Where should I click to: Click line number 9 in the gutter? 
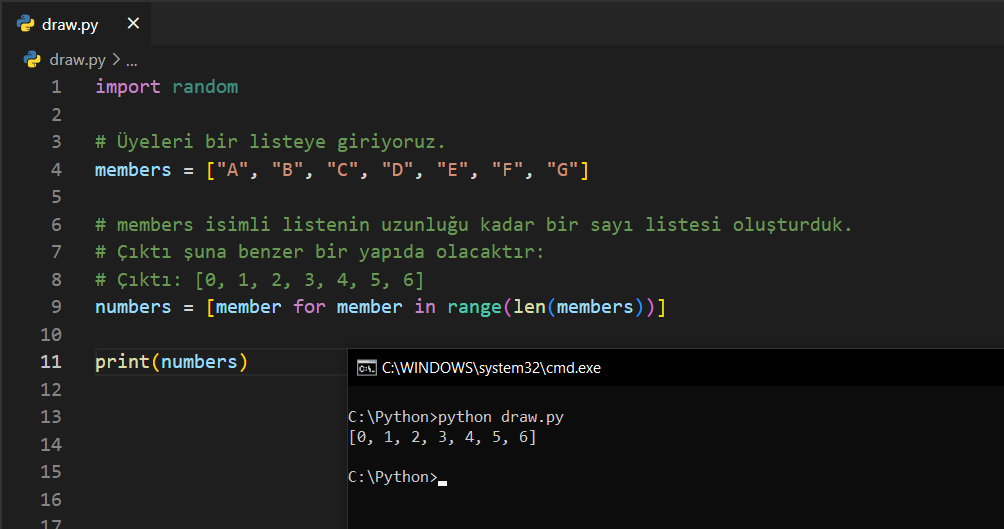point(56,307)
